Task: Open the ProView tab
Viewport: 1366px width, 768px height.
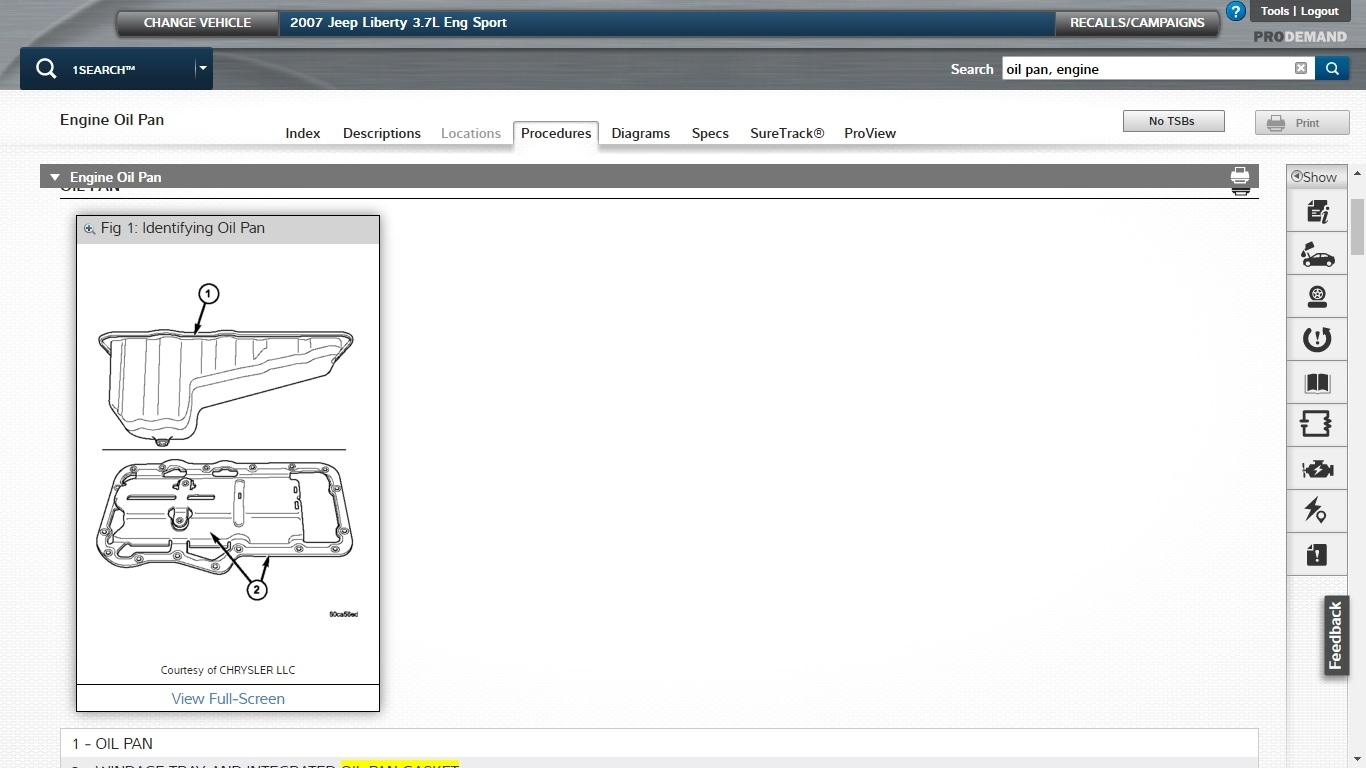Action: [x=870, y=133]
